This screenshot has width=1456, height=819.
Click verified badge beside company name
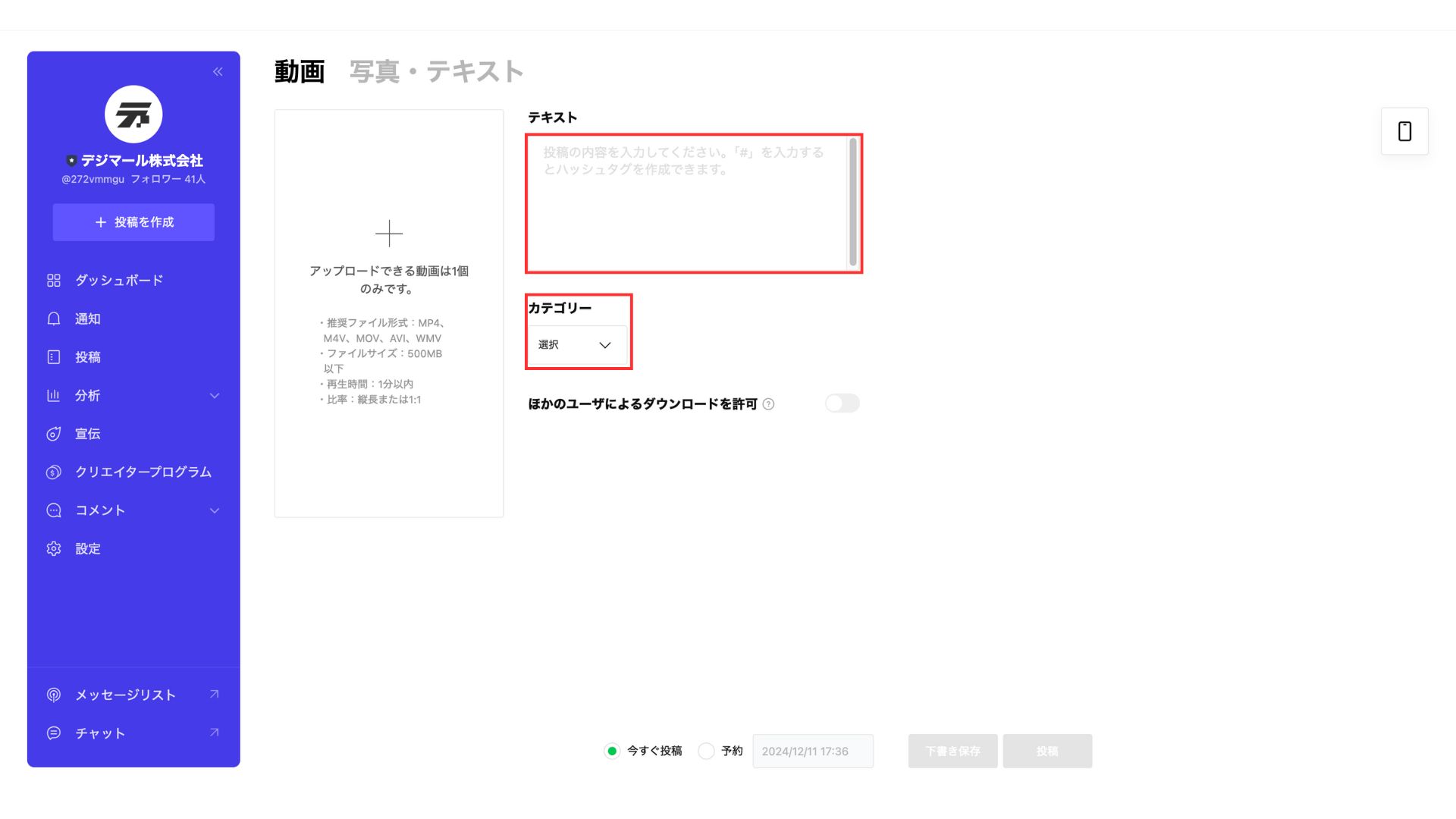pyautogui.click(x=71, y=161)
